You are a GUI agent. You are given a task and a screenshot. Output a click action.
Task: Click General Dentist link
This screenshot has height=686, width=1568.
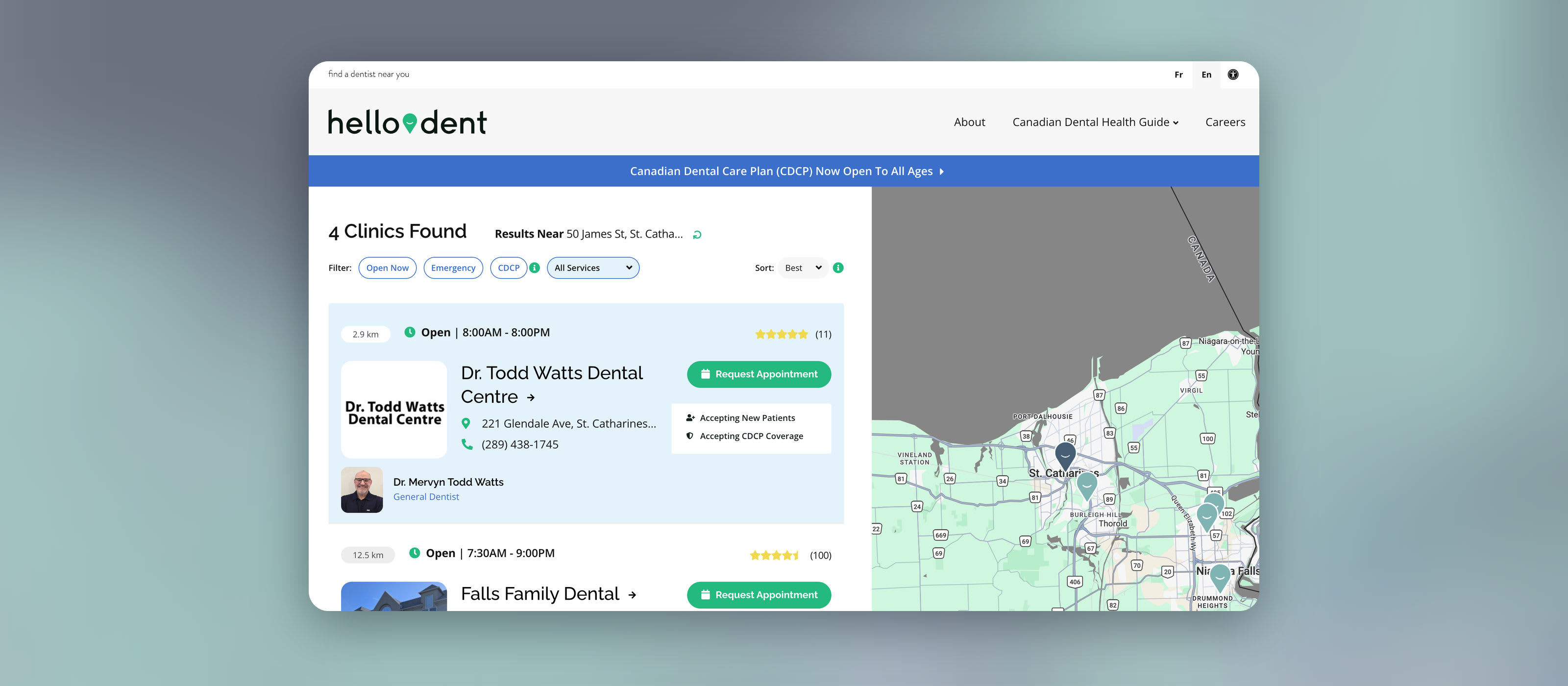426,497
